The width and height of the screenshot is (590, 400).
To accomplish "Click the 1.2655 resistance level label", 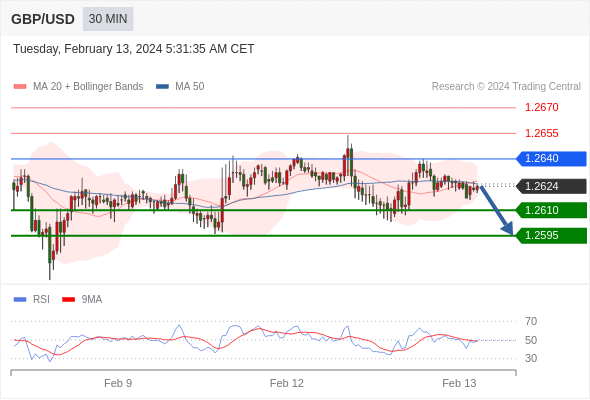I will (541, 133).
